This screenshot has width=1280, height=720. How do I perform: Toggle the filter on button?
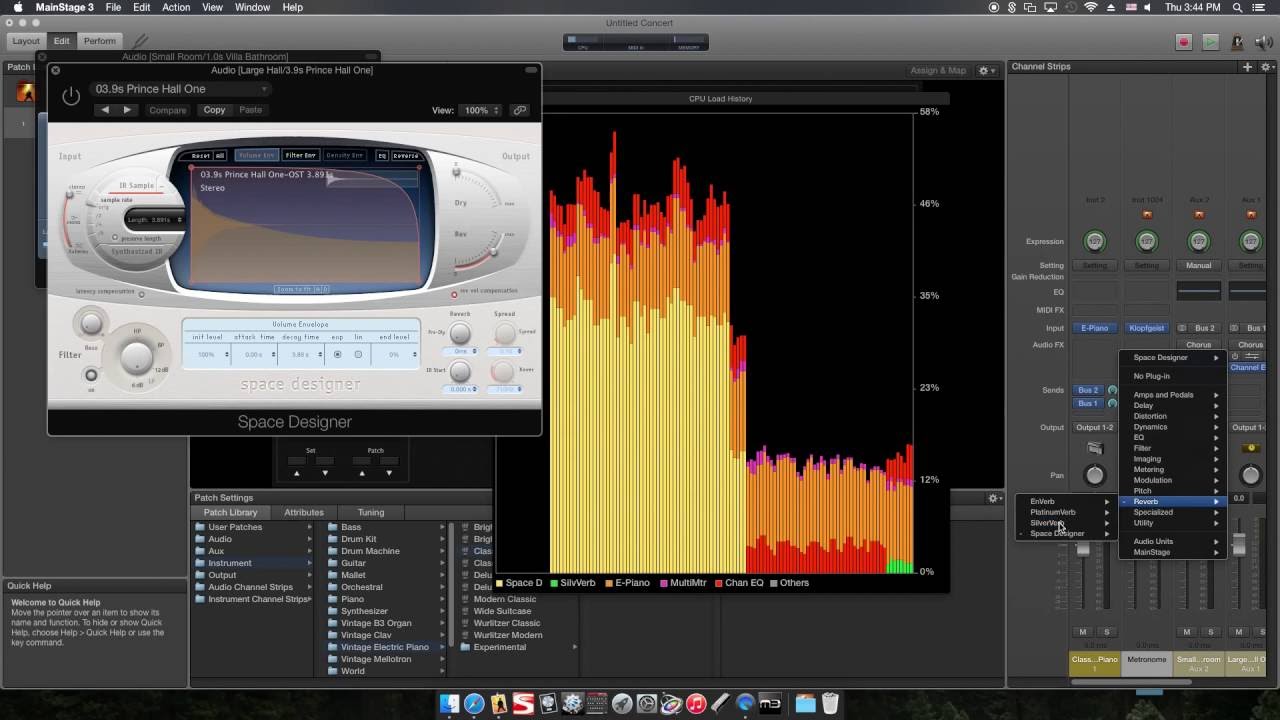click(91, 376)
